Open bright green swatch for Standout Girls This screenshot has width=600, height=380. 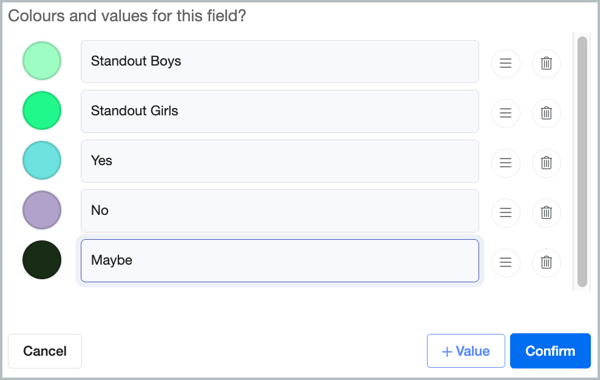tap(42, 111)
